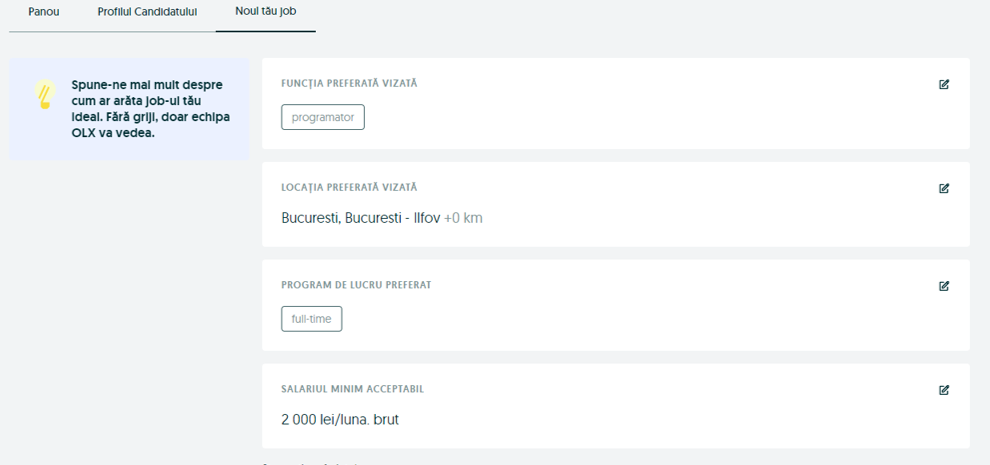The width and height of the screenshot is (990, 465).
Task: Click the '+0 km' distance text
Action: [x=463, y=218]
